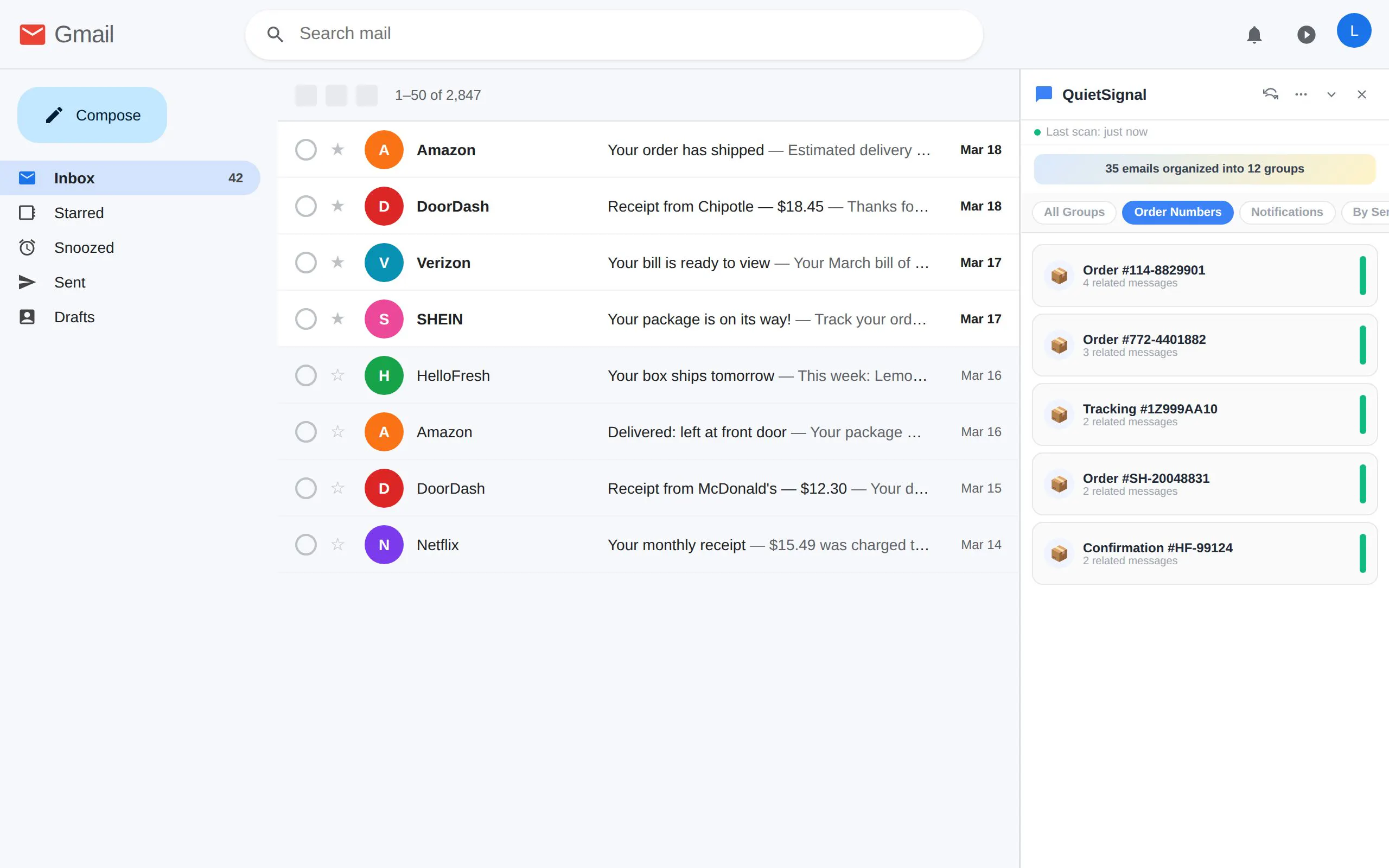Open the Inbox folder in the sidebar
Image resolution: width=1389 pixels, height=868 pixels.
130,178
